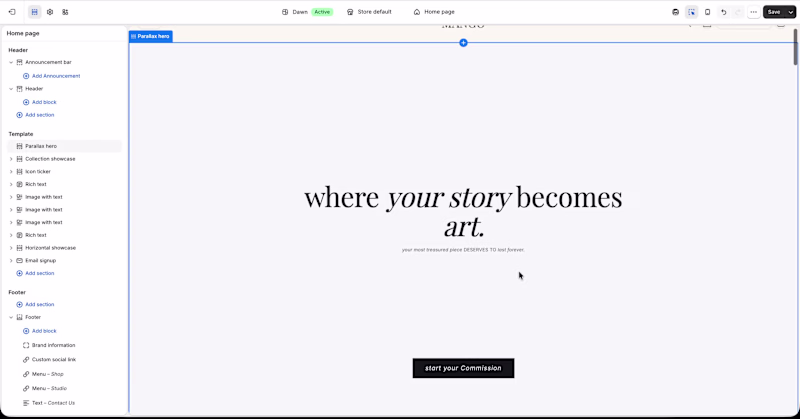Expand the Collection showcase chevron
This screenshot has width=800, height=419.
pyautogui.click(x=11, y=159)
